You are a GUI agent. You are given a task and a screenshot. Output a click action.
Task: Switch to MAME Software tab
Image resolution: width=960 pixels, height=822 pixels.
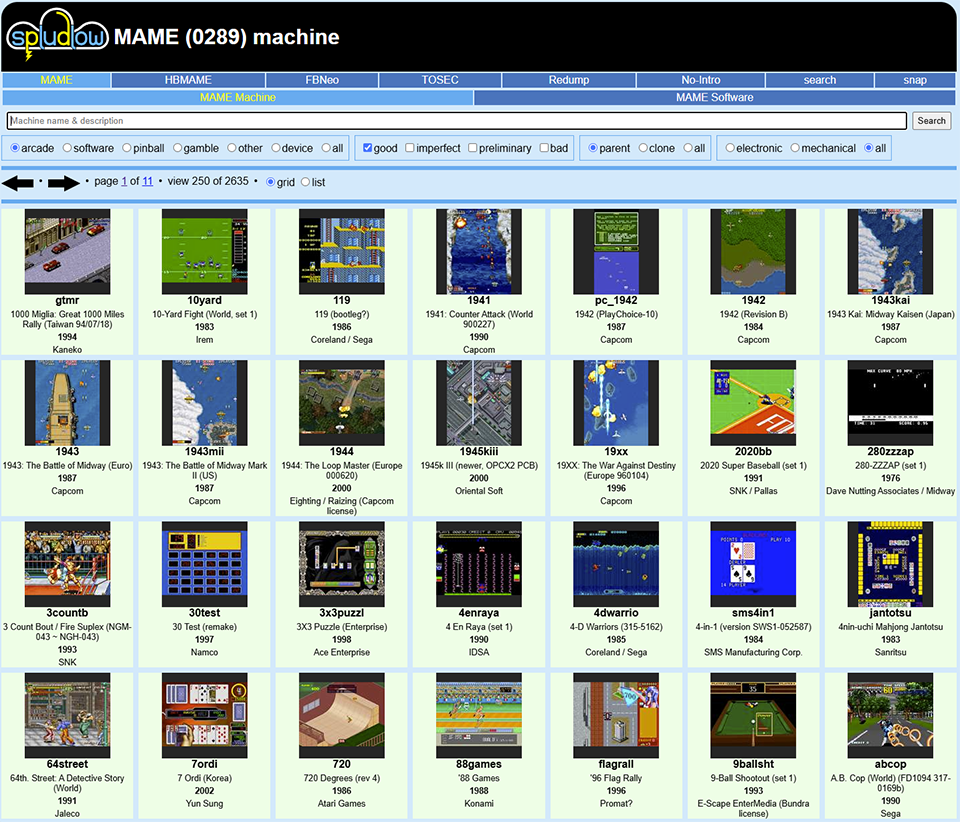tap(714, 97)
